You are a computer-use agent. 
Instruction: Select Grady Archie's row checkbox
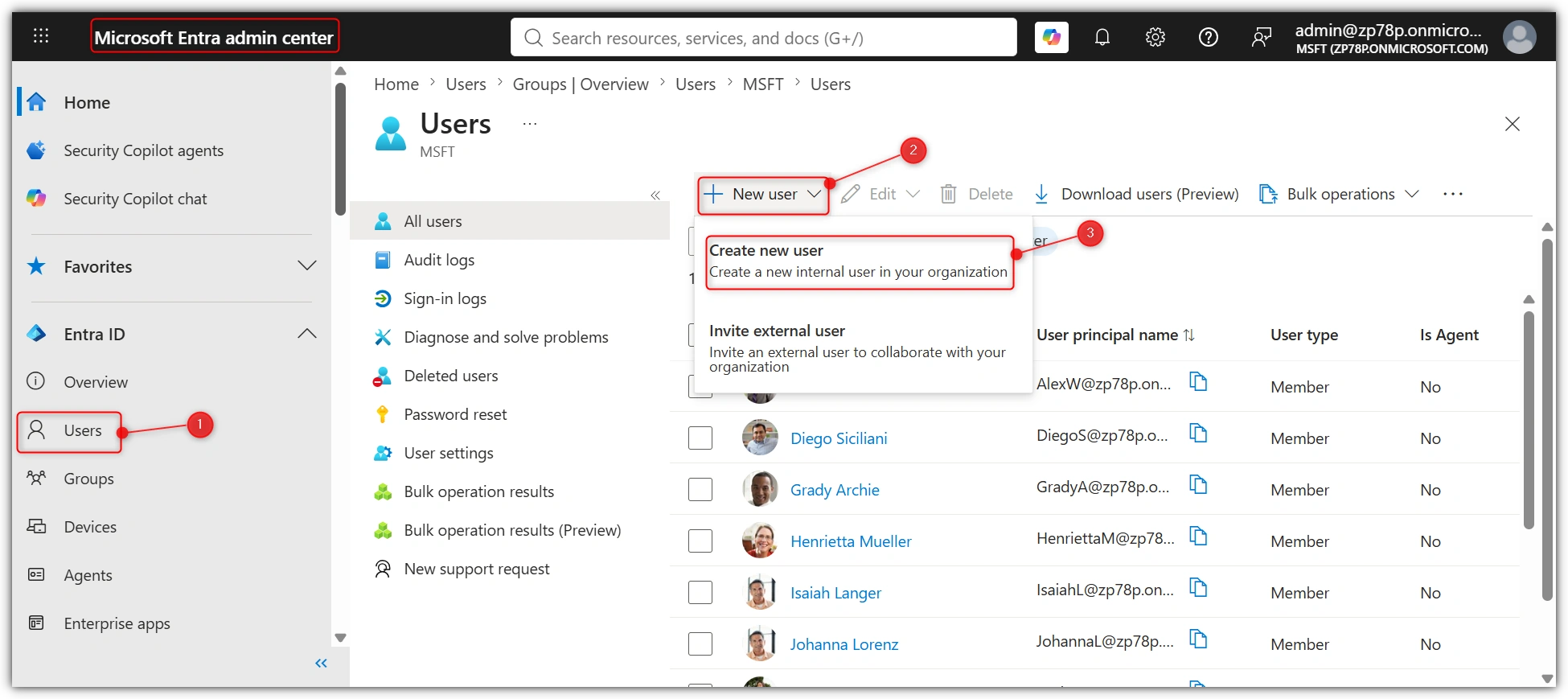click(x=700, y=489)
